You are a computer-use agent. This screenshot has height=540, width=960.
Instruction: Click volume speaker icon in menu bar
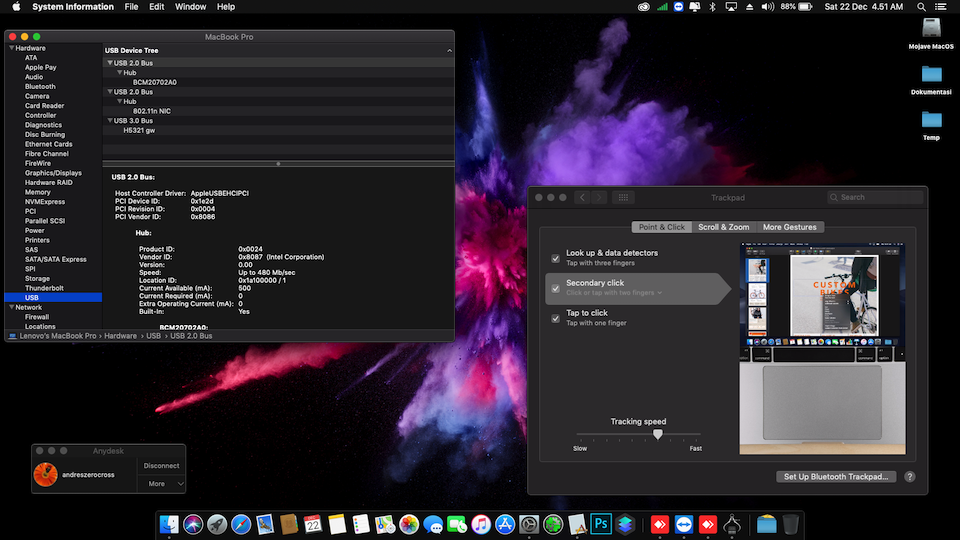pos(767,7)
